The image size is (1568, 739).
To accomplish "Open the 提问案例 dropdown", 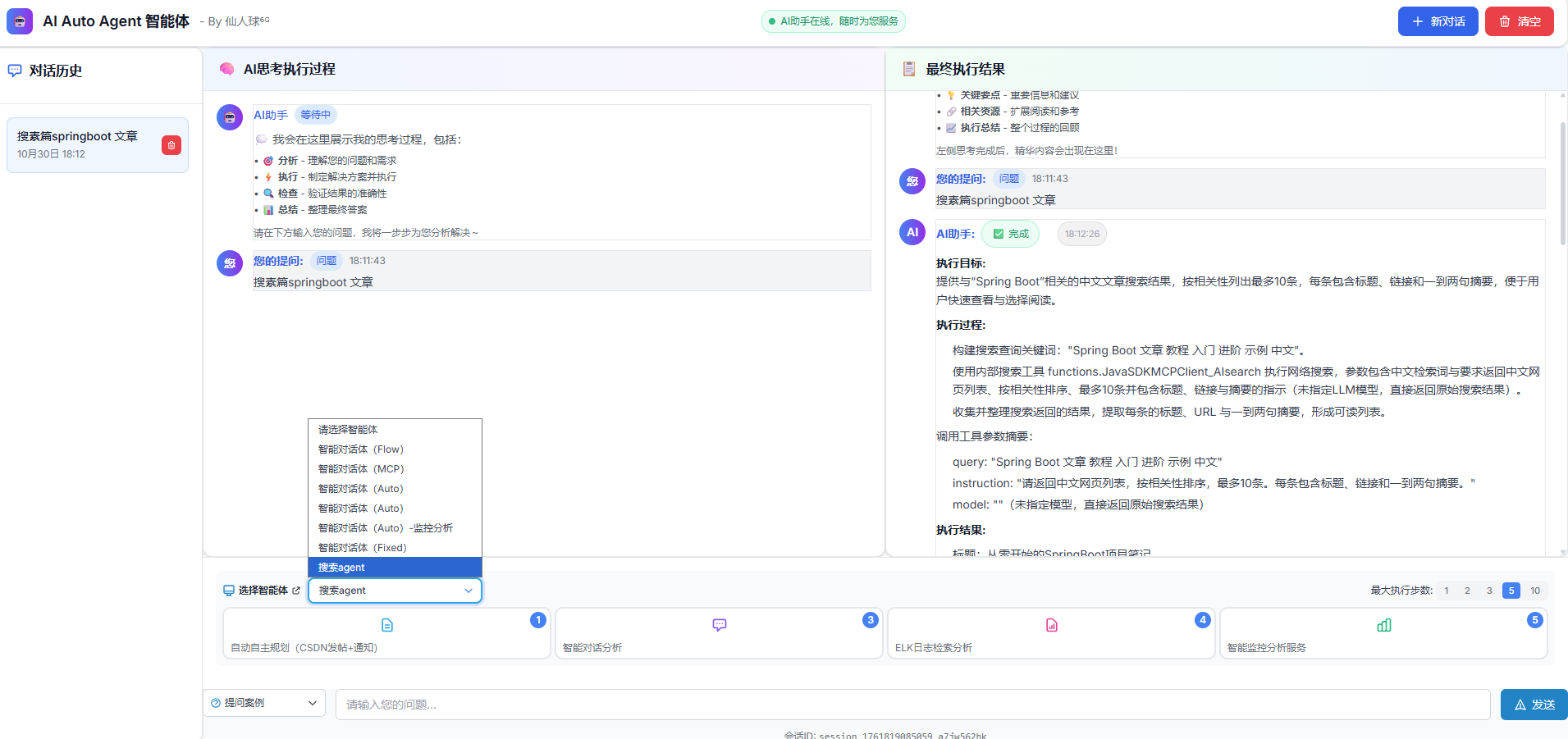I will click(x=264, y=703).
